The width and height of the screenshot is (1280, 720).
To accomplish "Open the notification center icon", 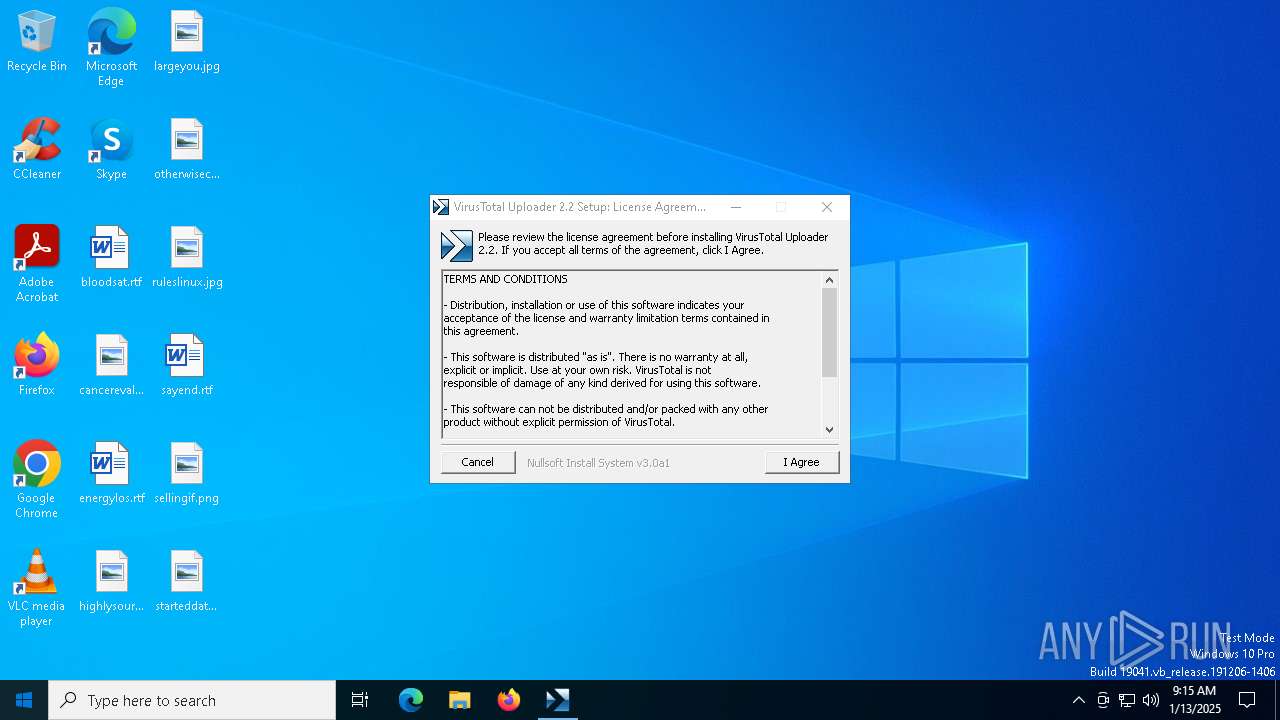I will tap(1247, 700).
